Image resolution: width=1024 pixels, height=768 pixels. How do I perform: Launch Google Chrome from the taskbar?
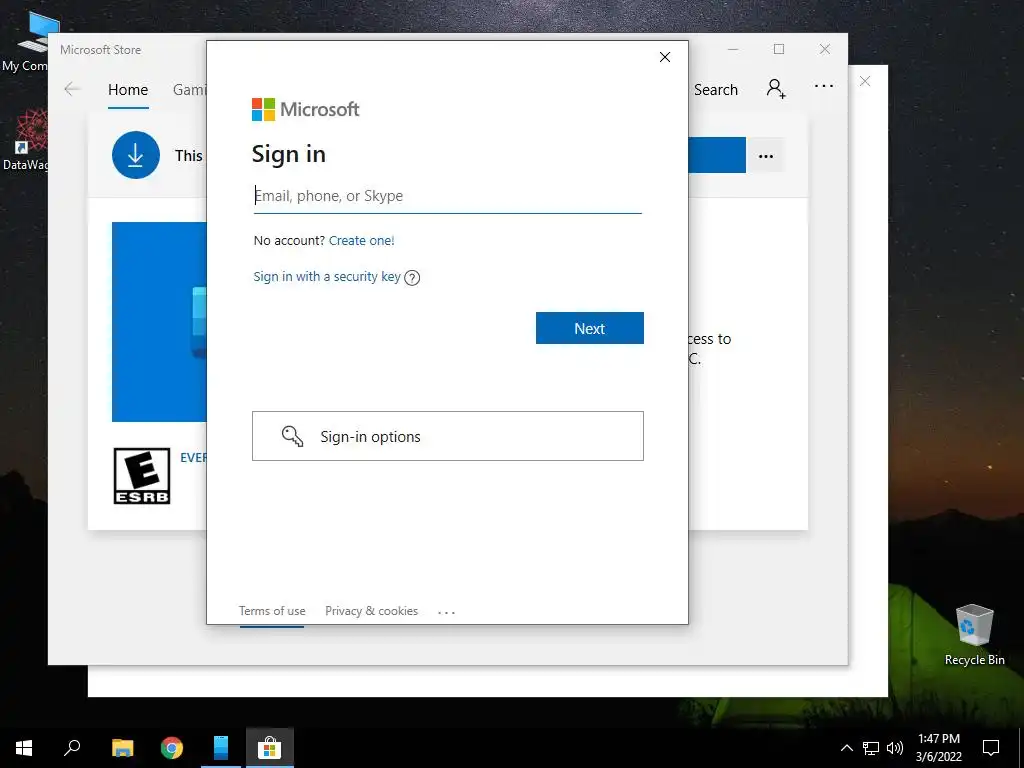(172, 748)
